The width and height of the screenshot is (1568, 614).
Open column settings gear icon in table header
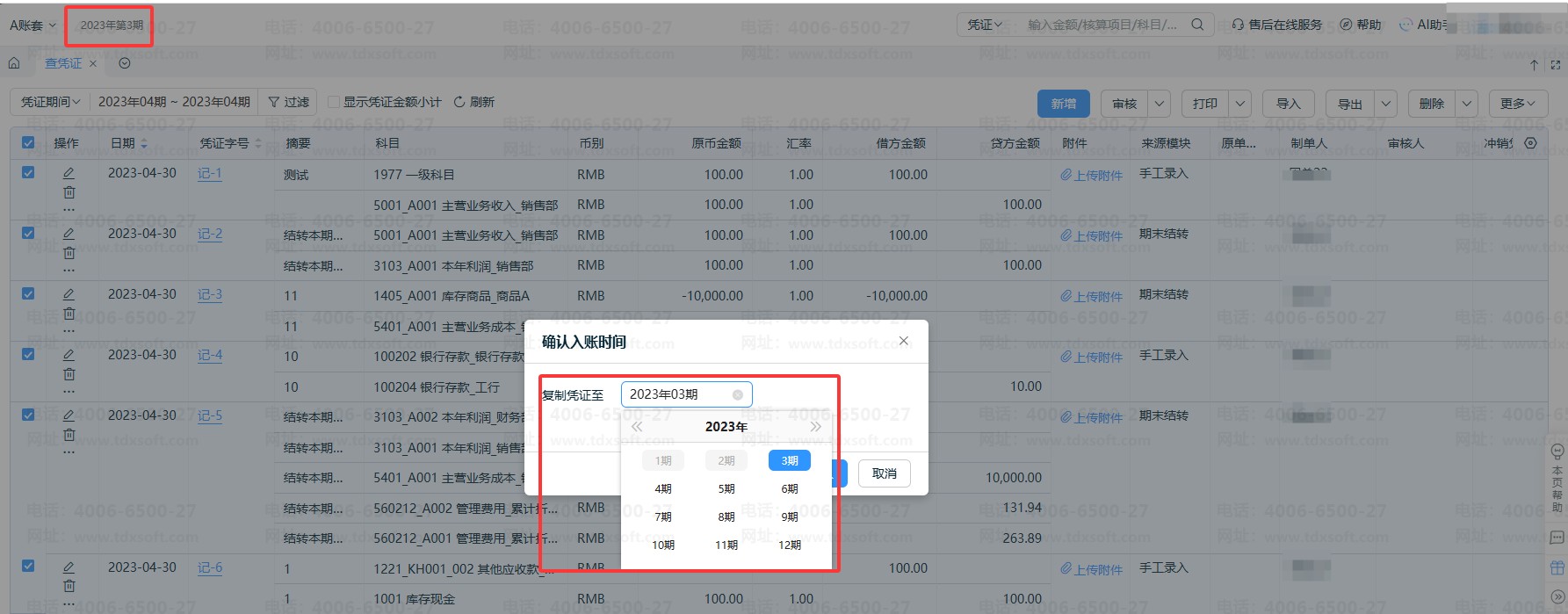pos(1530,143)
